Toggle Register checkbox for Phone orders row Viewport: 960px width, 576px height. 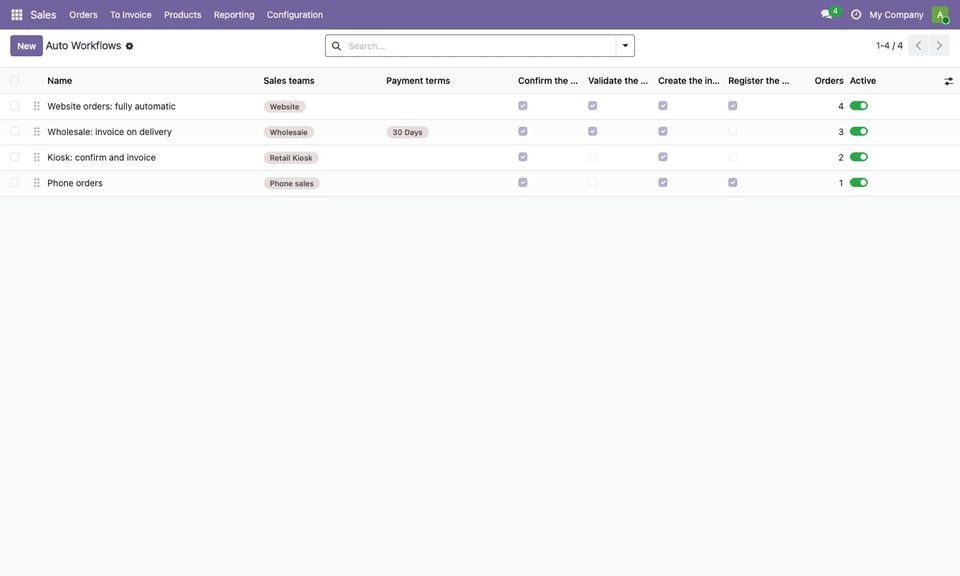733,183
